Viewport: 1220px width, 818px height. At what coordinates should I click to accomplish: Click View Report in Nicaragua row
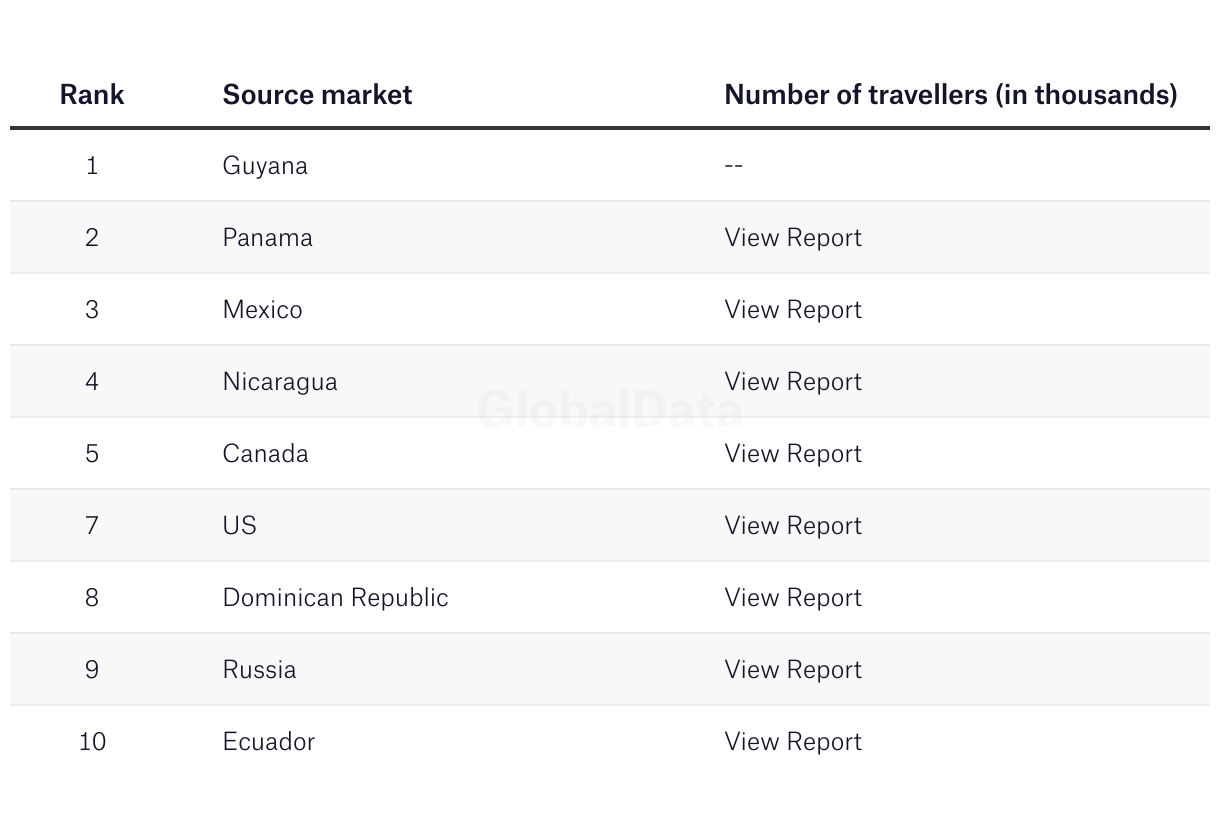coord(792,382)
